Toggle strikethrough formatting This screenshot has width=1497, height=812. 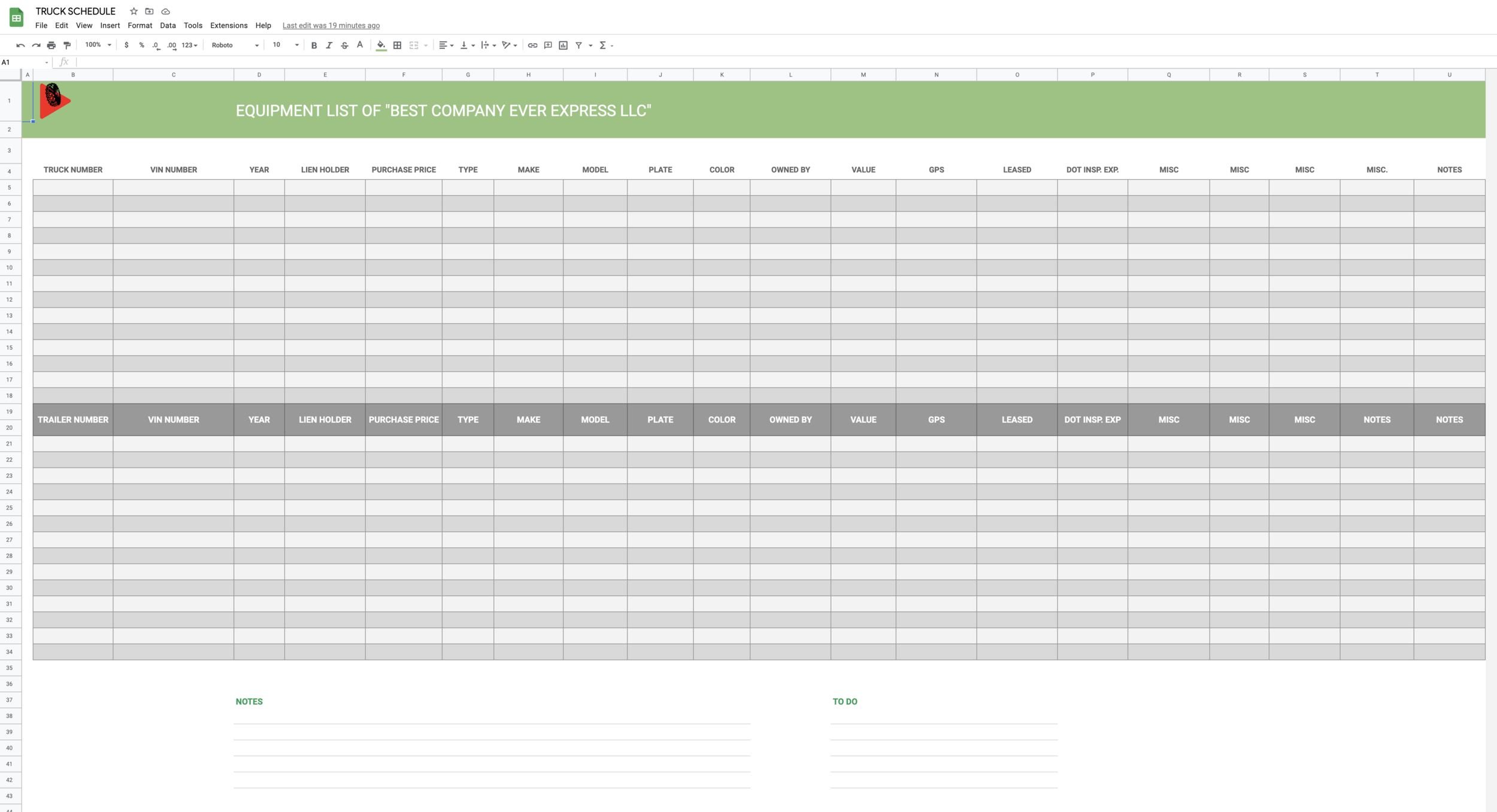344,46
